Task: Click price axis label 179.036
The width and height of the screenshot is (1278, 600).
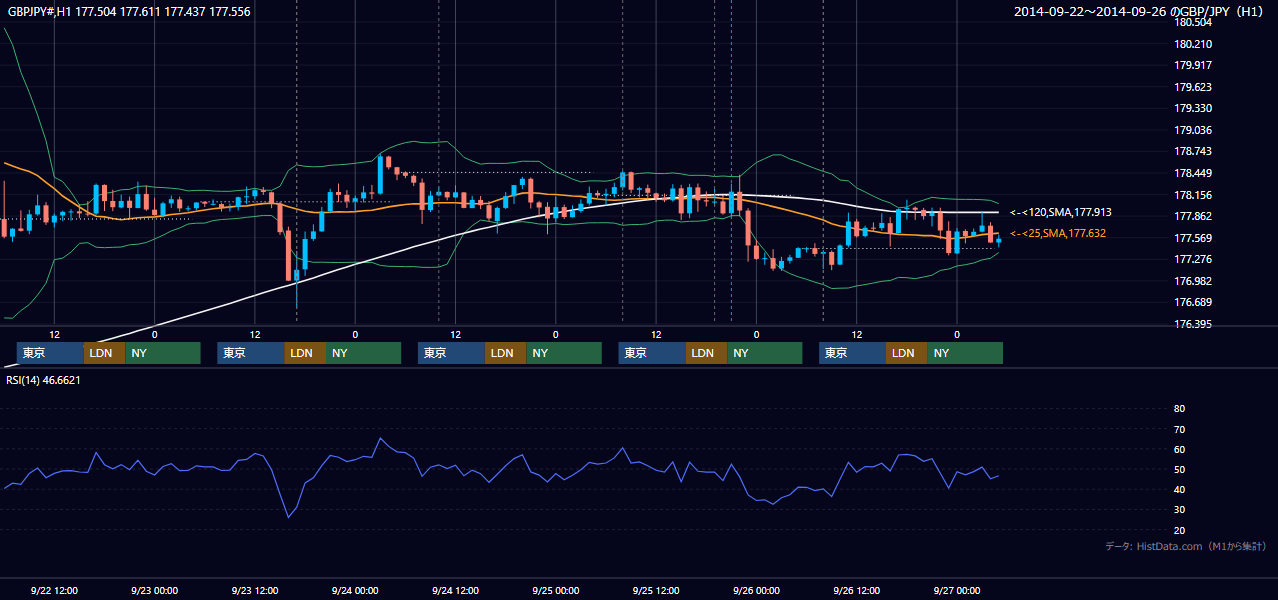Action: [x=1193, y=130]
